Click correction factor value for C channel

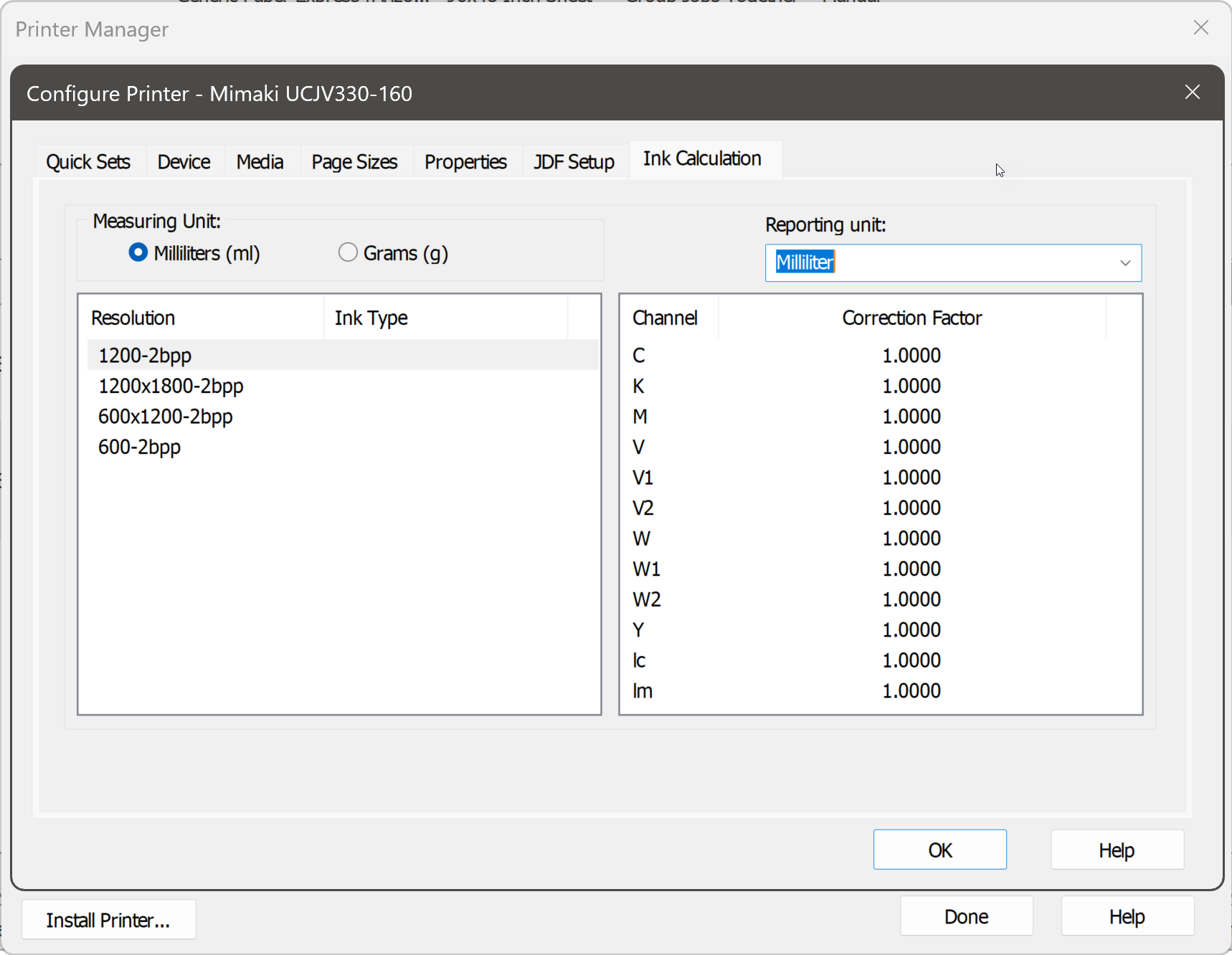tap(911, 356)
